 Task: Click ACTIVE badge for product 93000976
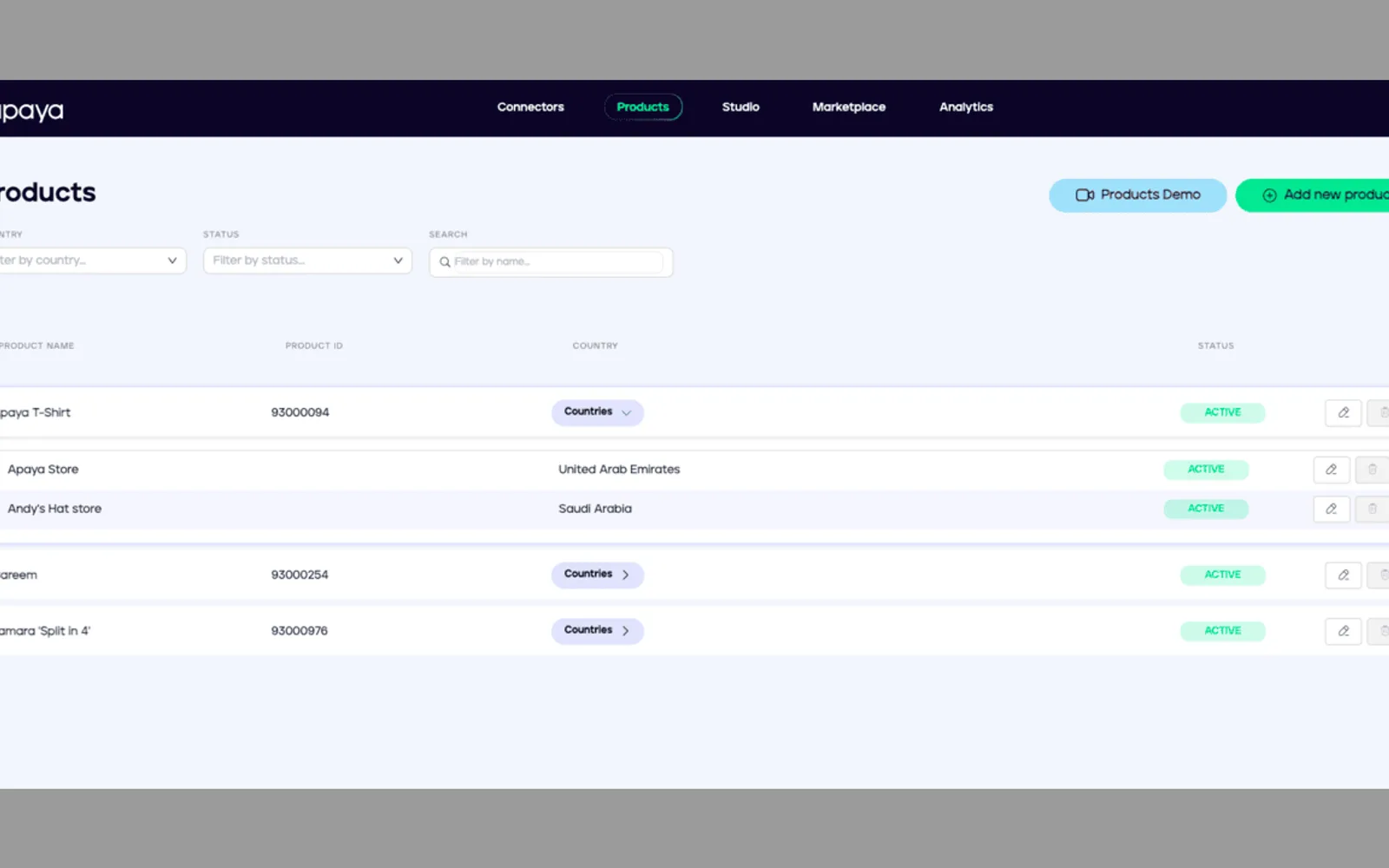1222,631
